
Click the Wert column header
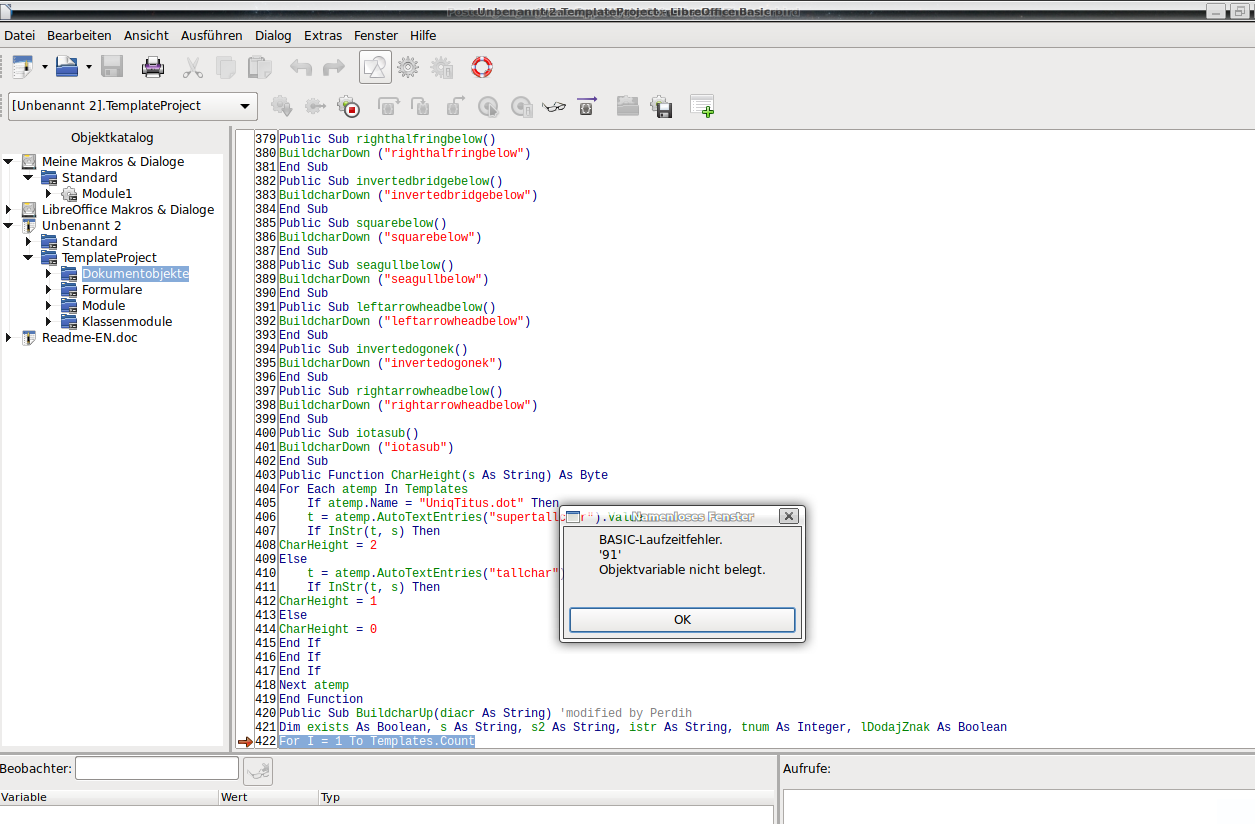[268, 797]
